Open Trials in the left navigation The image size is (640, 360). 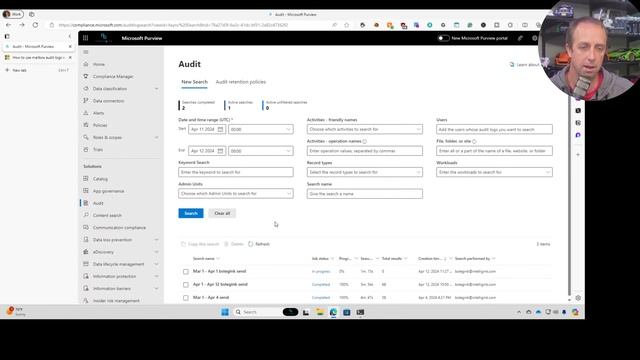(98, 150)
